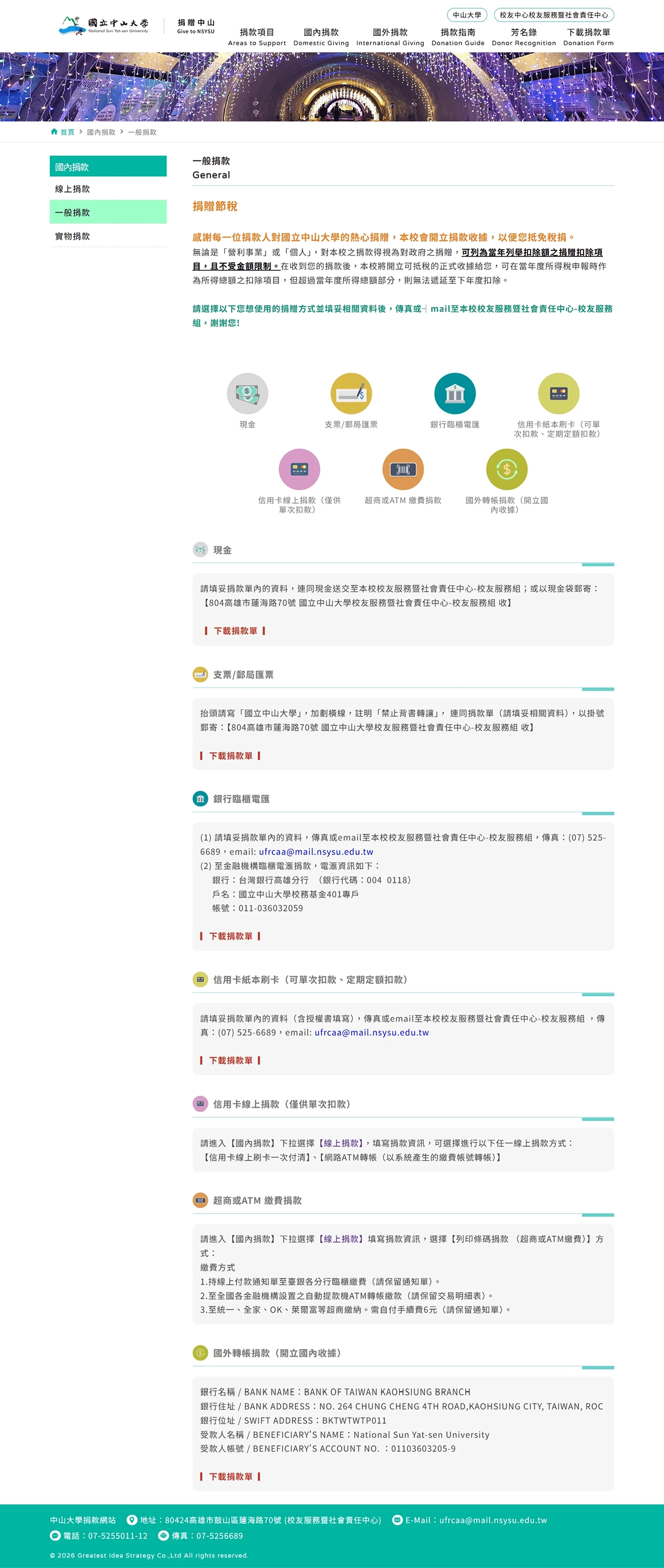Viewport: 664px width, 1568px height.
Task: Open 捐款項目 Areas to Support menu
Action: tap(257, 36)
